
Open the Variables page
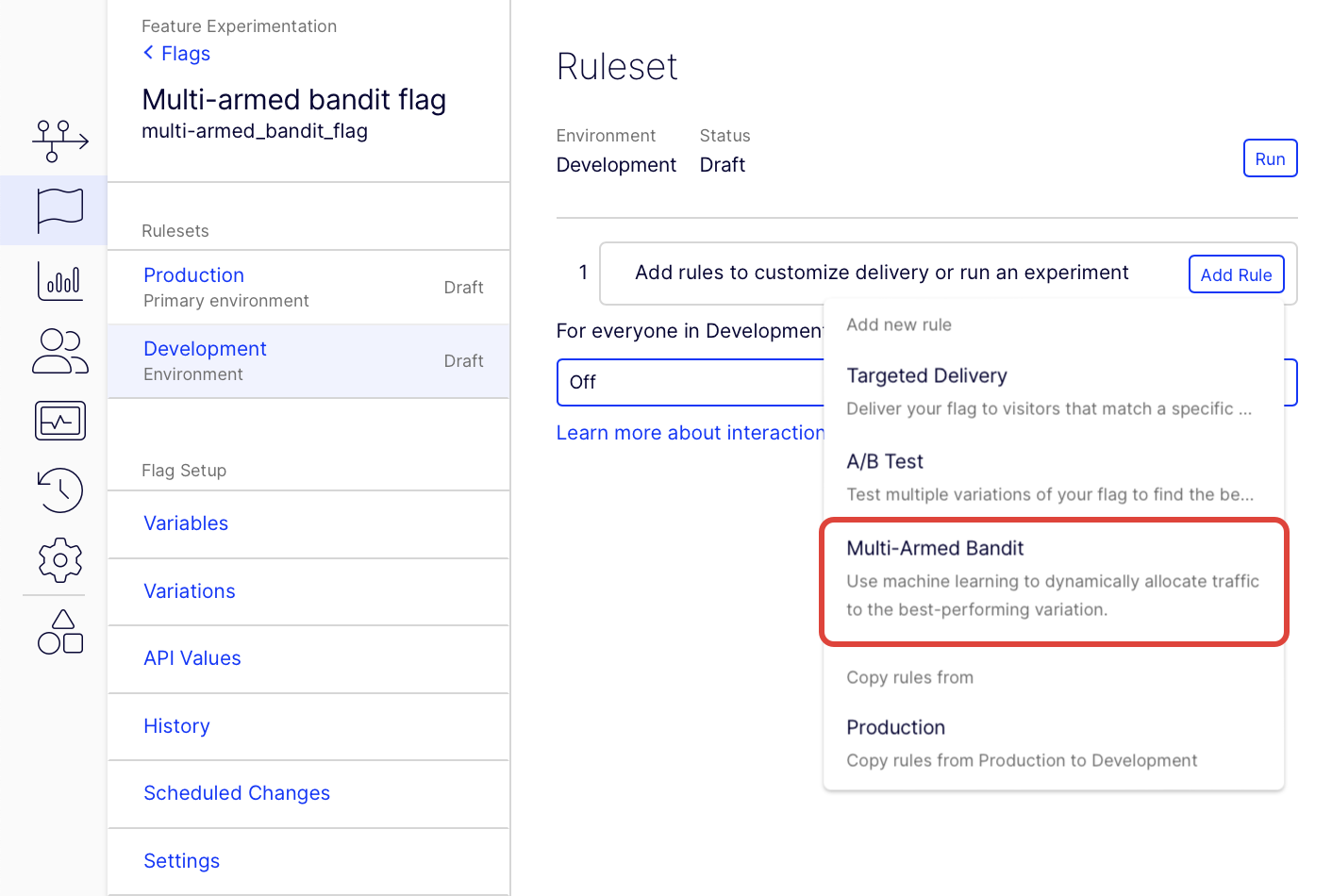click(186, 523)
